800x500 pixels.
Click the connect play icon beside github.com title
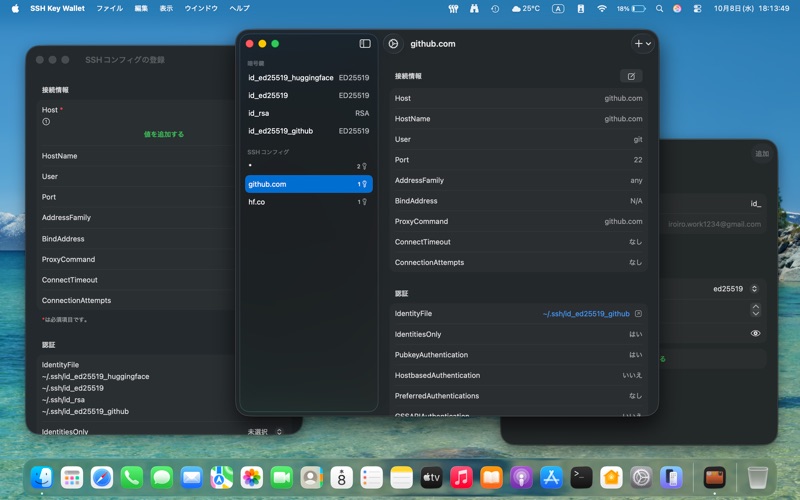click(x=393, y=44)
